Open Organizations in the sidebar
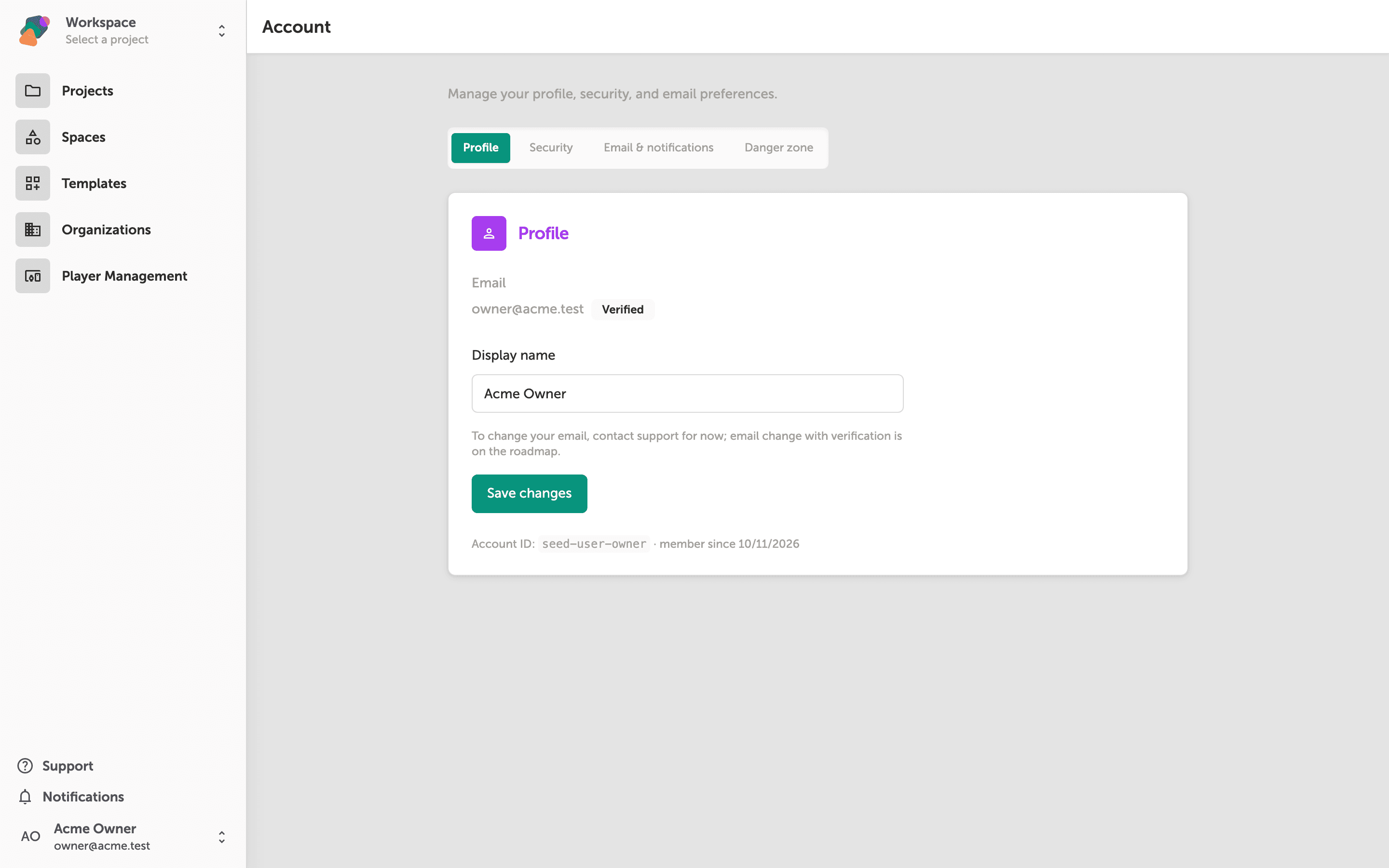 [x=123, y=230]
